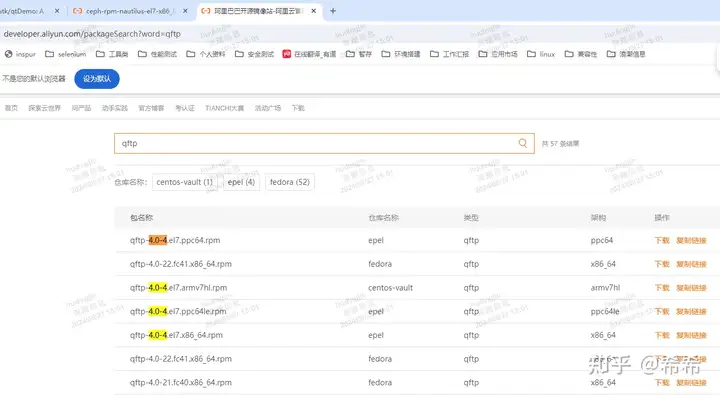
Task: Open the selenium bookmark folder
Action: click(66, 54)
